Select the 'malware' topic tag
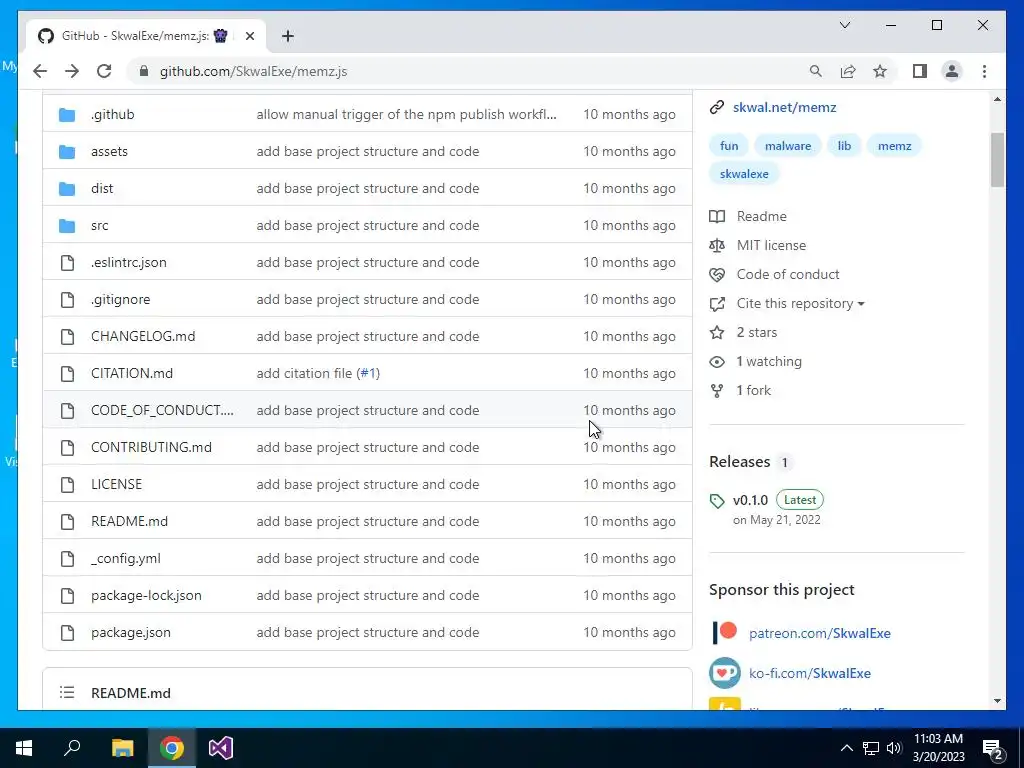This screenshot has height=768, width=1024. pyautogui.click(x=788, y=146)
